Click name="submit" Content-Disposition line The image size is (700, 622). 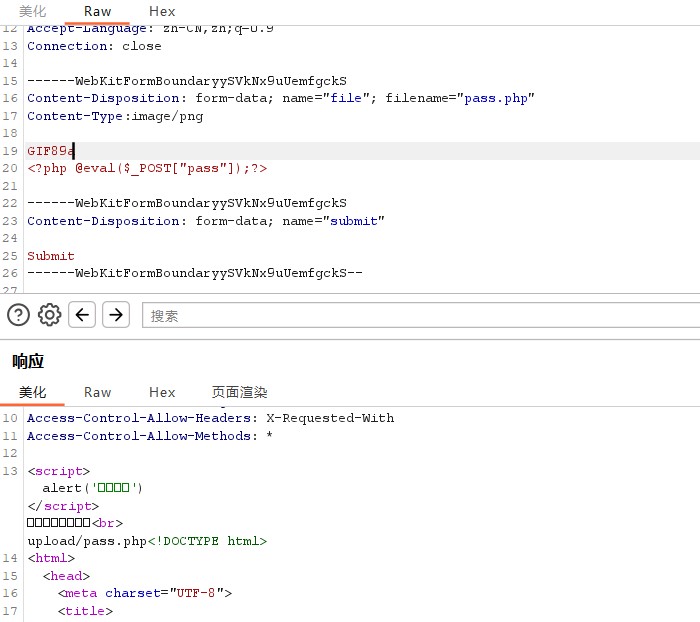click(206, 221)
